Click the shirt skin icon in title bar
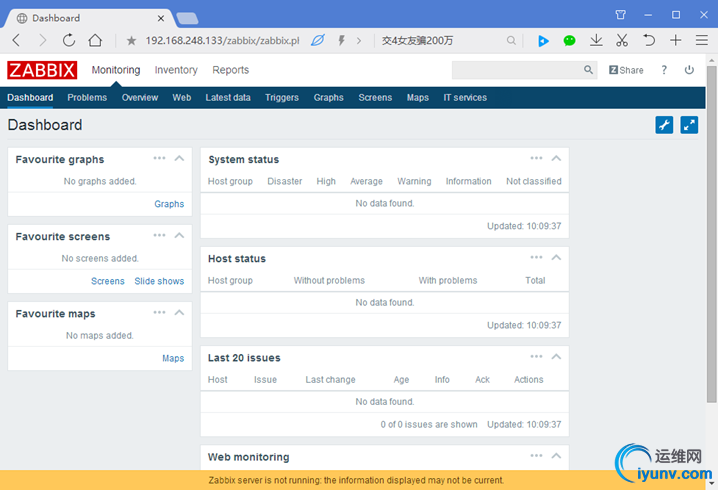Viewport: 718px width, 490px height. click(620, 15)
